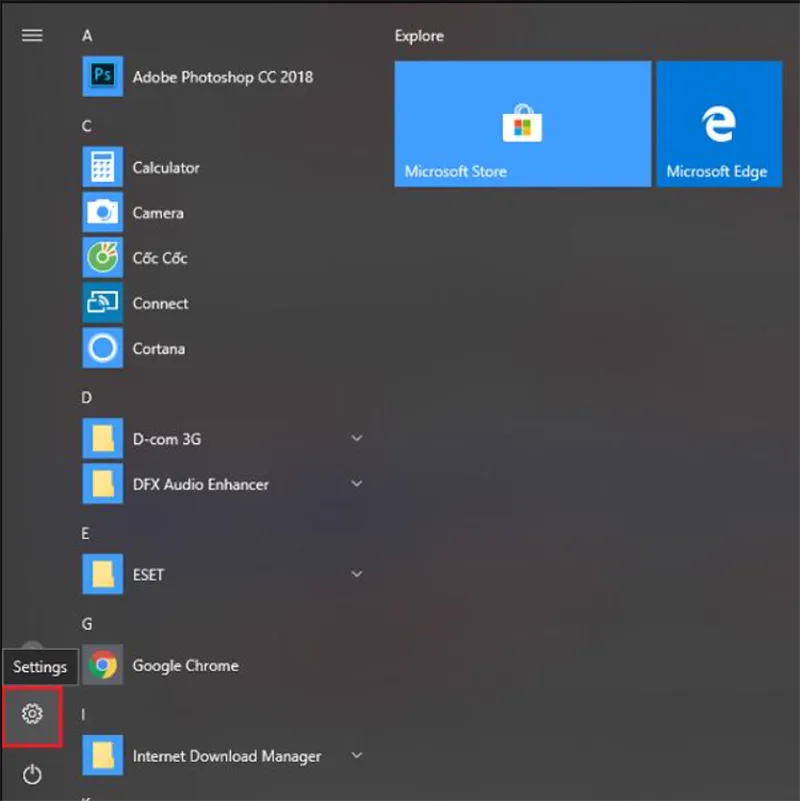The width and height of the screenshot is (800, 801).
Task: Click the letter D section header
Action: pyautogui.click(x=87, y=398)
